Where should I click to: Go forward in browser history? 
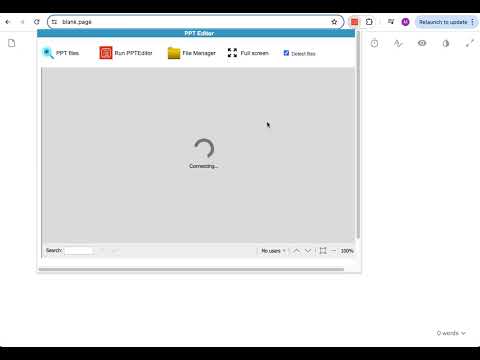coord(22,22)
